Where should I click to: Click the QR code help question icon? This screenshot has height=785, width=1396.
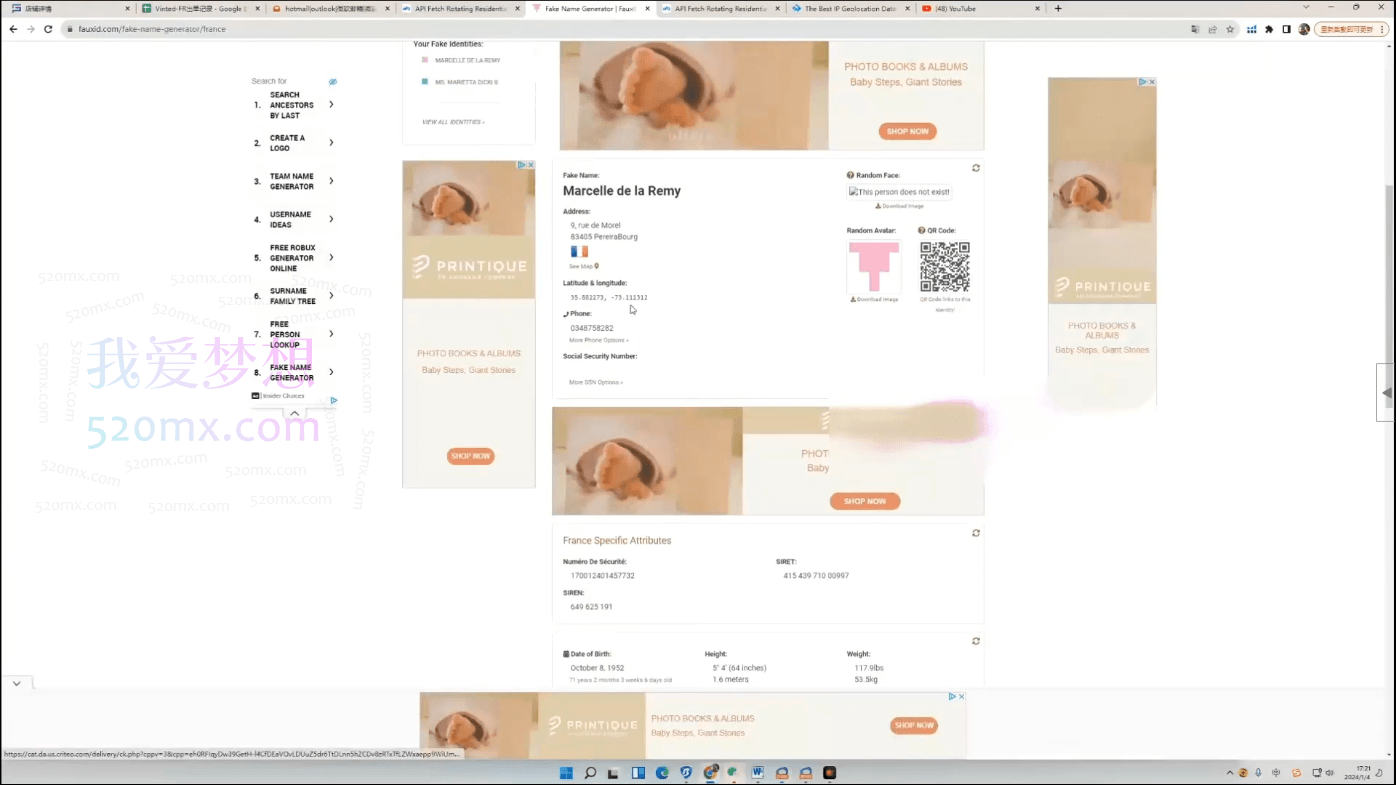[922, 231]
